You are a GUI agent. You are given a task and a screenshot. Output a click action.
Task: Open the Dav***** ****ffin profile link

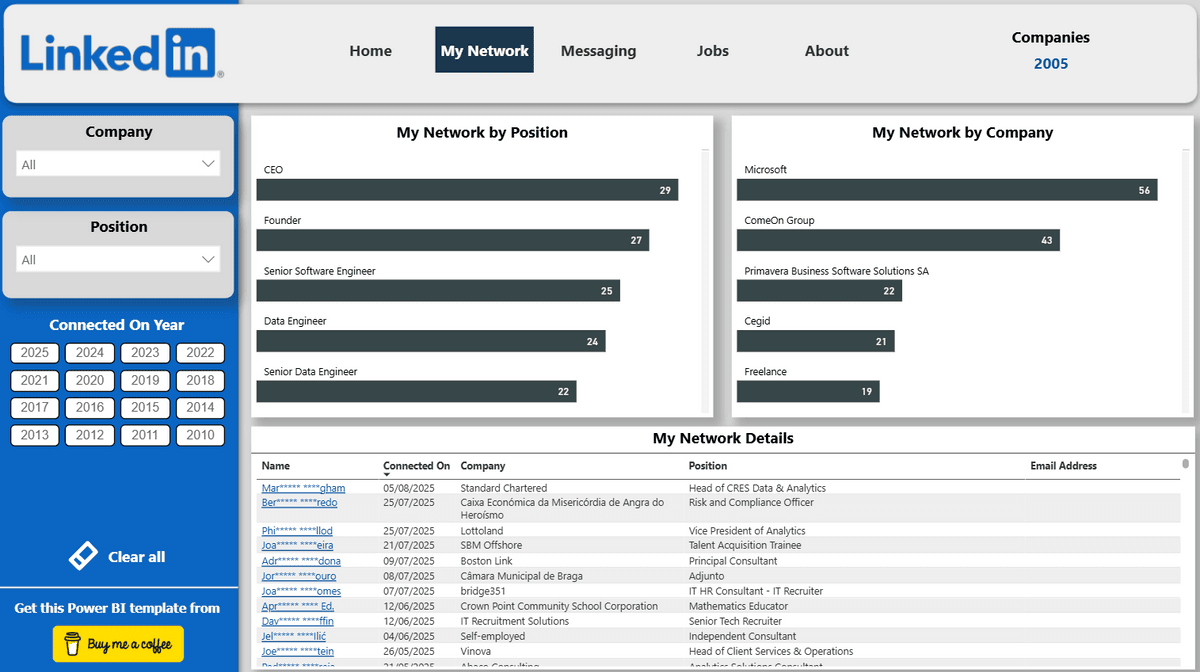(x=297, y=621)
